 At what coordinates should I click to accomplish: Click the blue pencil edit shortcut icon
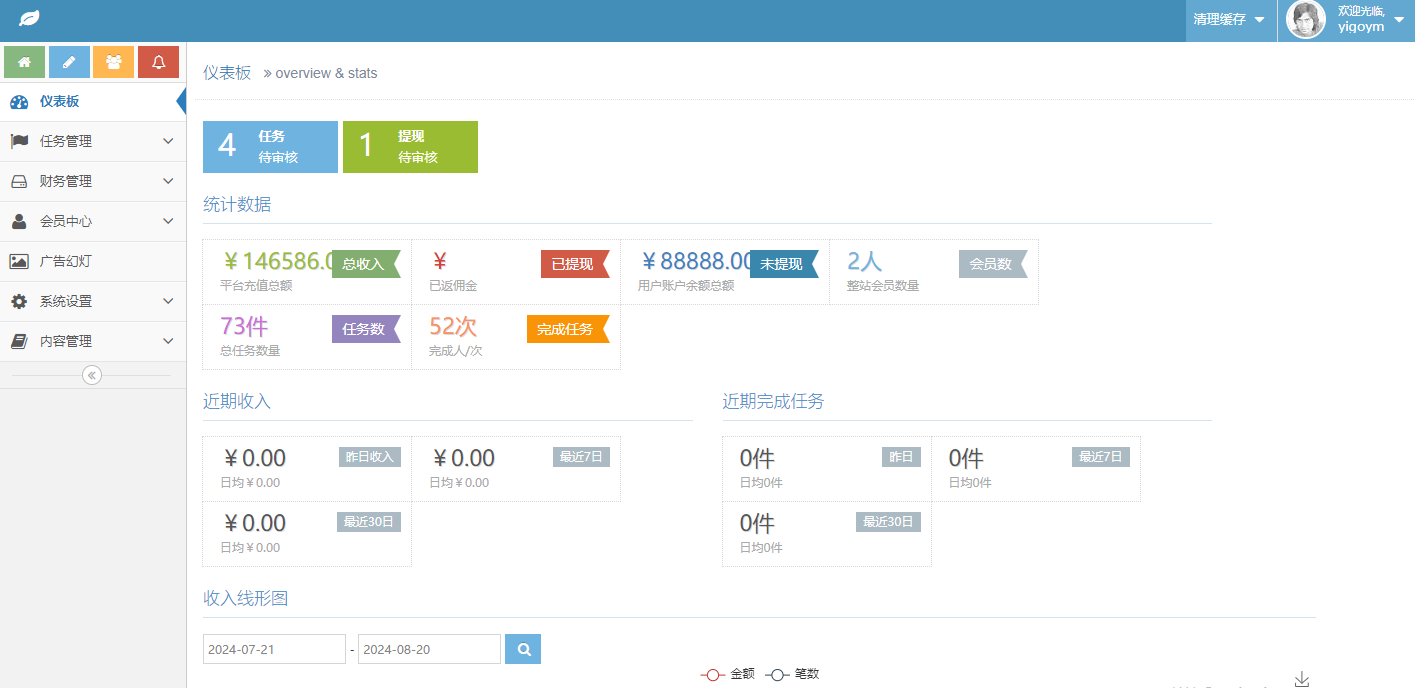pyautogui.click(x=69, y=62)
